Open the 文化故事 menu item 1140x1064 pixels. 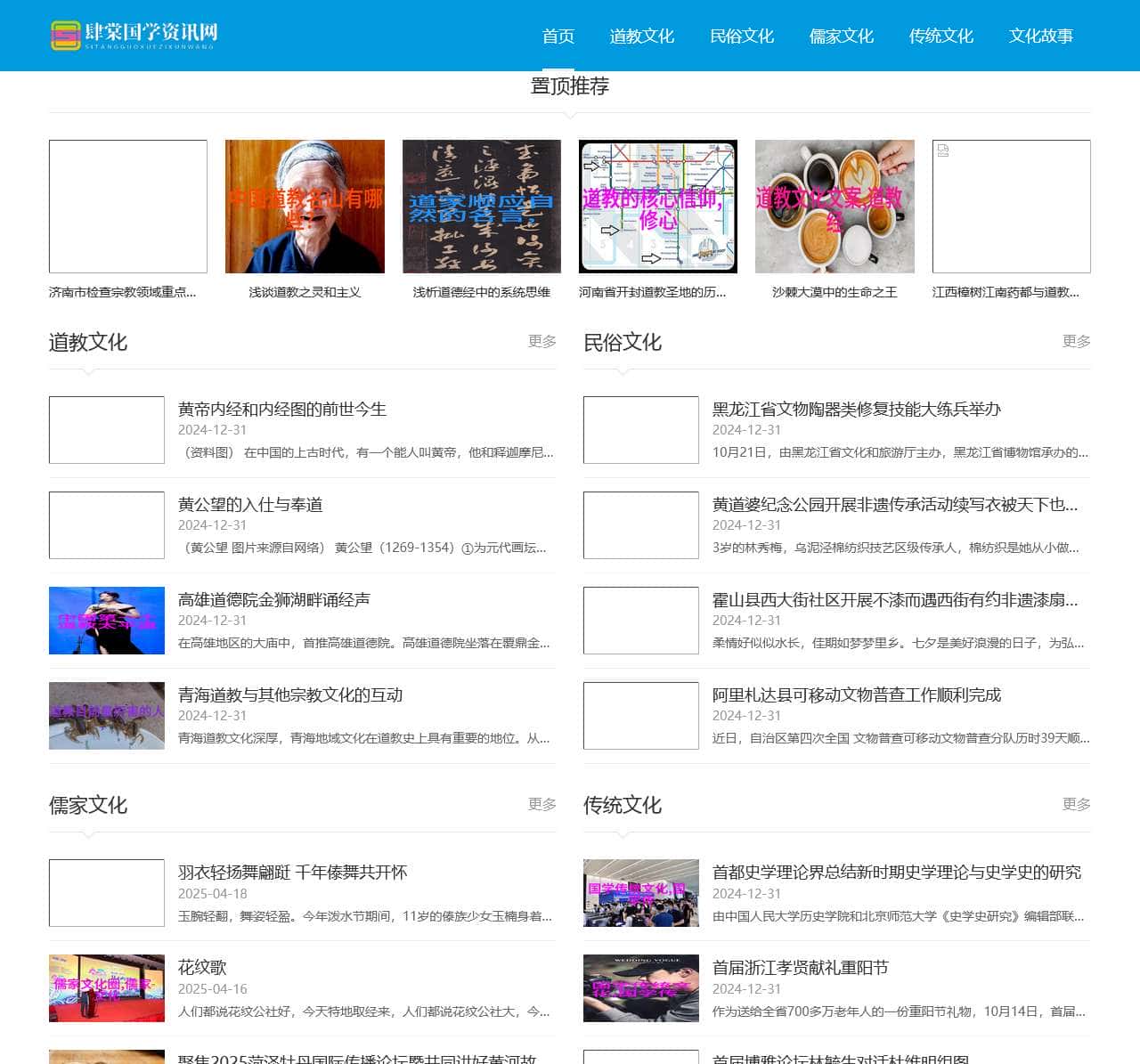point(1040,37)
